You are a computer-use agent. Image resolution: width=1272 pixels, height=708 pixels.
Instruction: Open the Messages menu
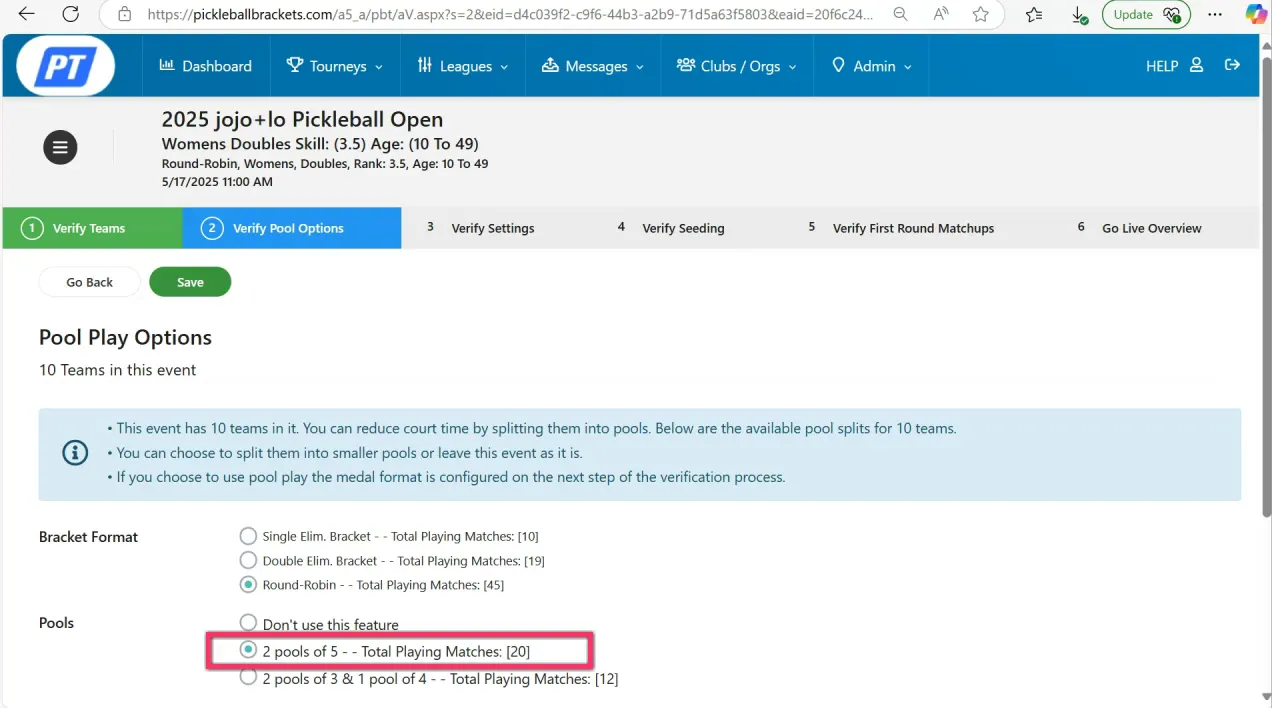point(593,66)
